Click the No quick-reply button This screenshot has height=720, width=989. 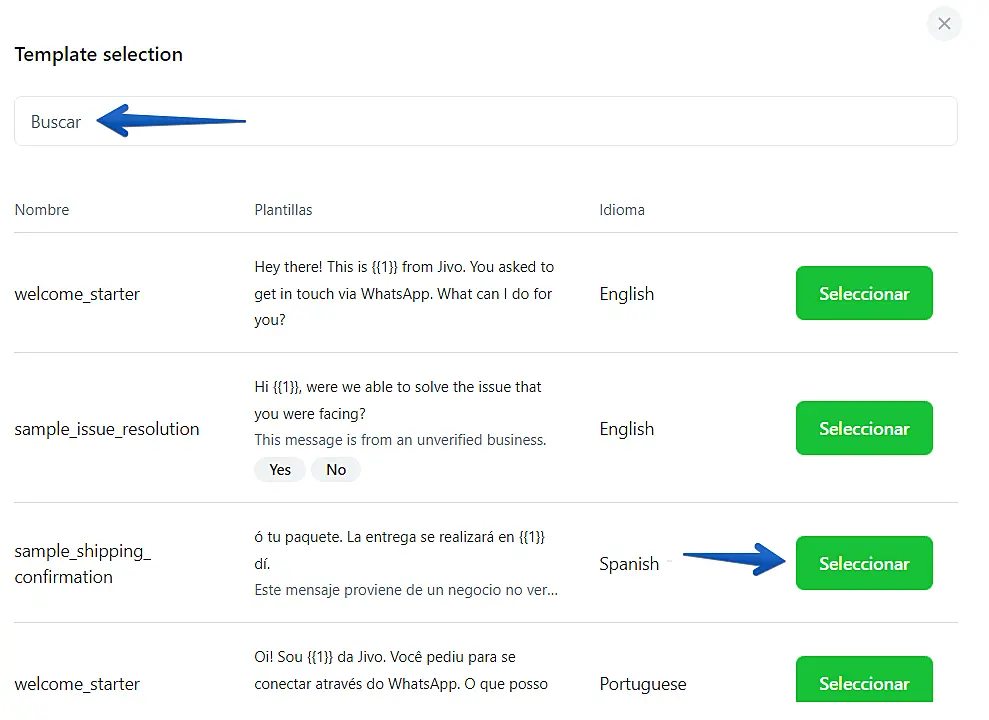336,470
